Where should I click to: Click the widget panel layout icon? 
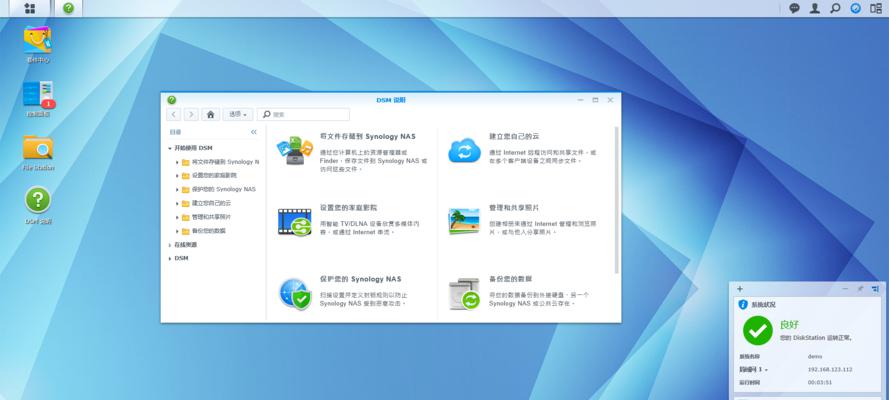[x=875, y=289]
